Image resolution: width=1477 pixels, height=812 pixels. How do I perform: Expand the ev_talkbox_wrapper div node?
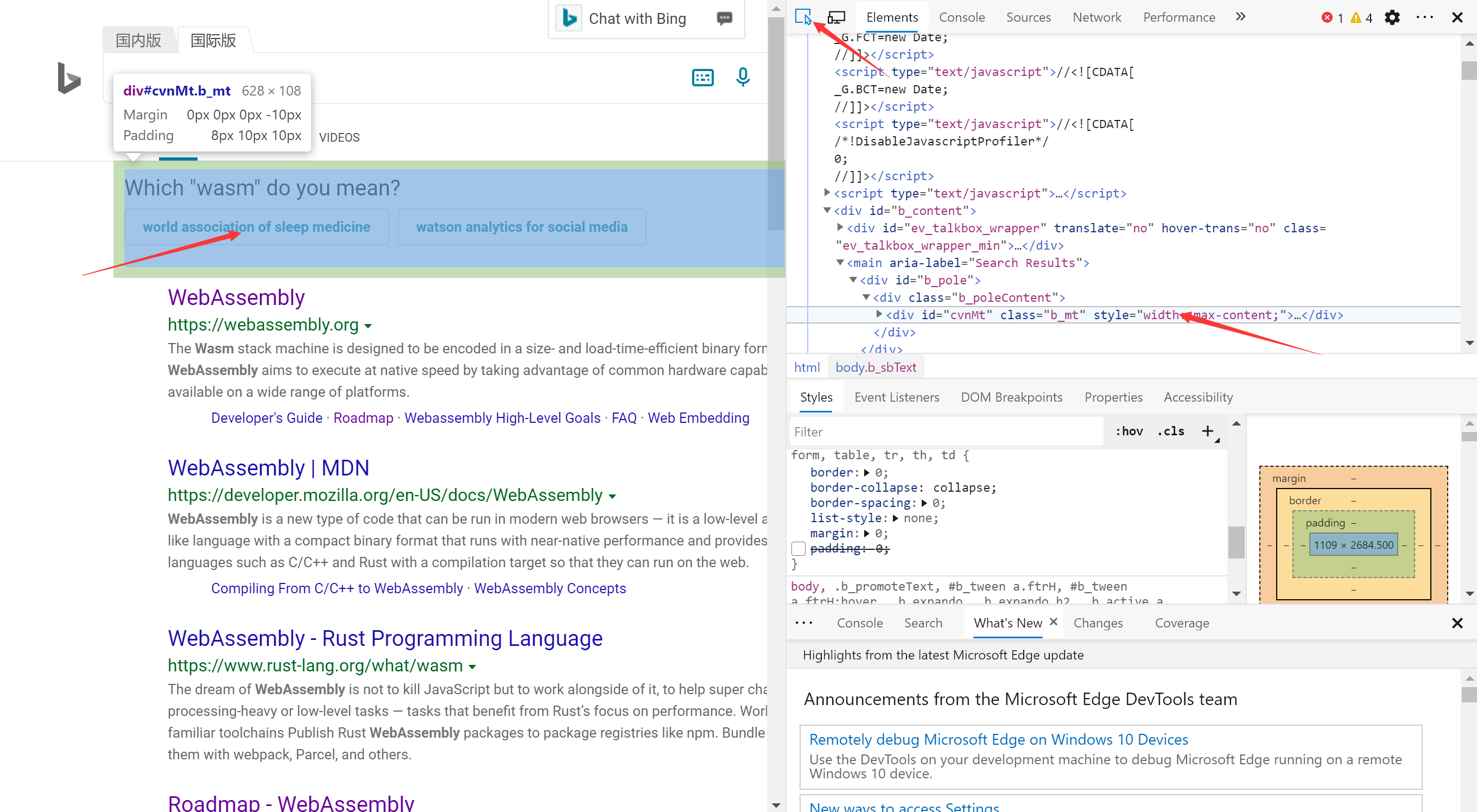(x=840, y=227)
